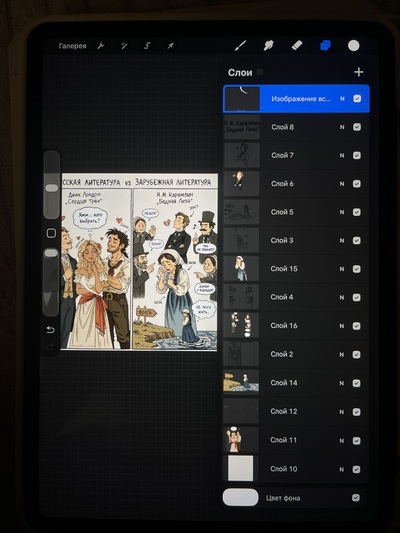This screenshot has width=400, height=533.
Task: Close the Layers panel via layers icon
Action: pyautogui.click(x=325, y=45)
